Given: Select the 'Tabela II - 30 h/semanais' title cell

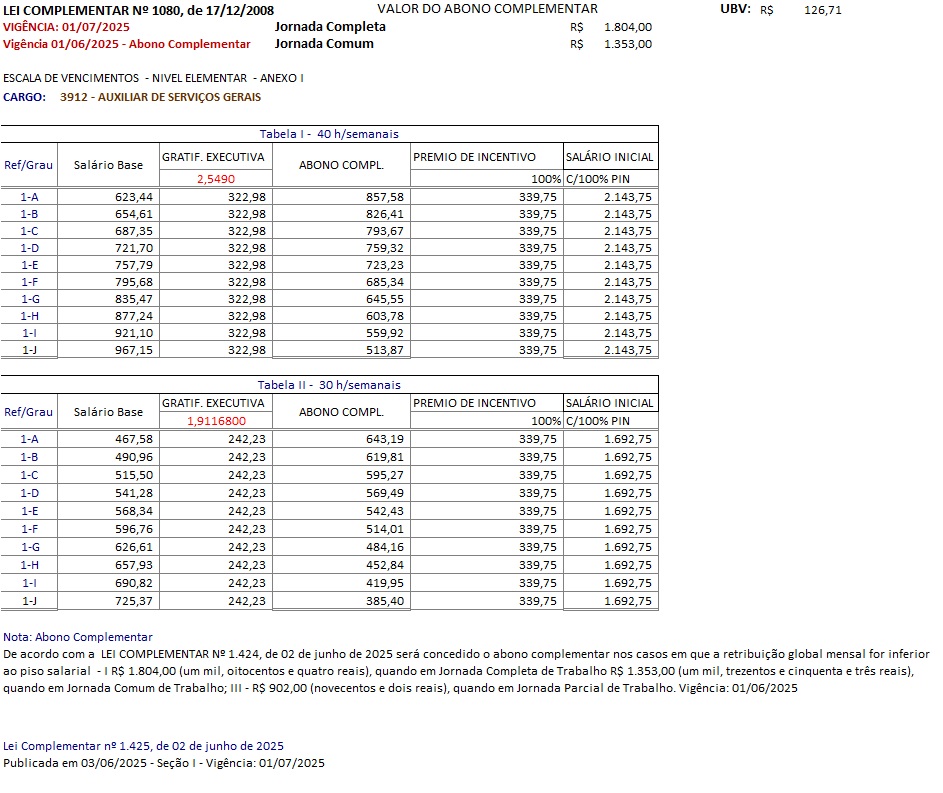Looking at the screenshot, I should tap(329, 385).
